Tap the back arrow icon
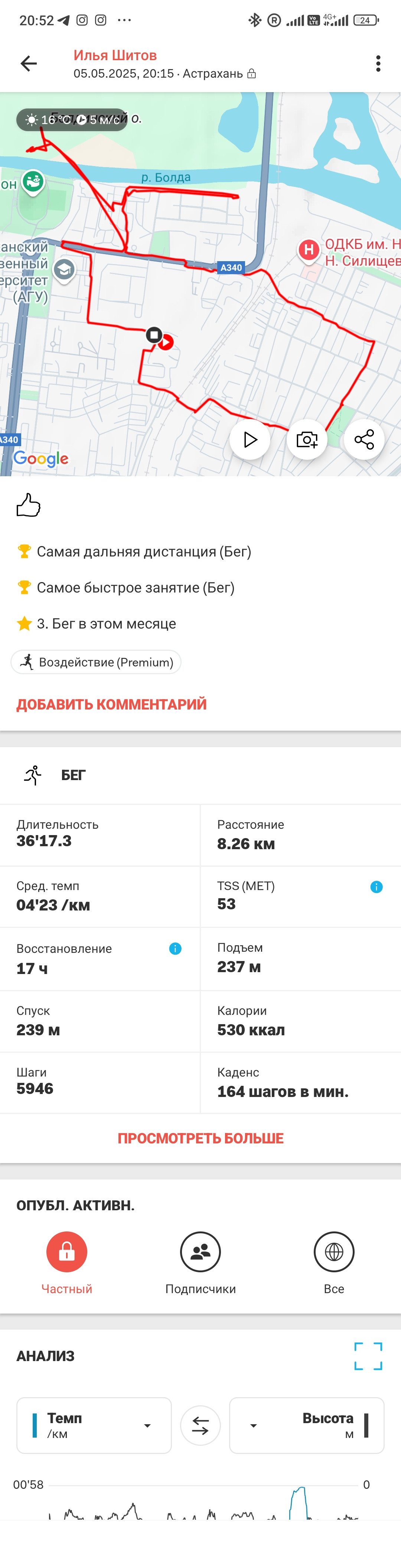 [x=29, y=63]
